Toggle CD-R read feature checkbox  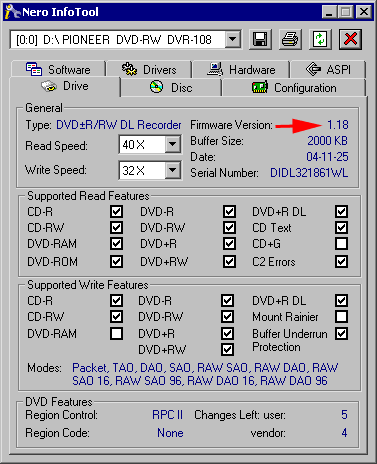click(116, 211)
